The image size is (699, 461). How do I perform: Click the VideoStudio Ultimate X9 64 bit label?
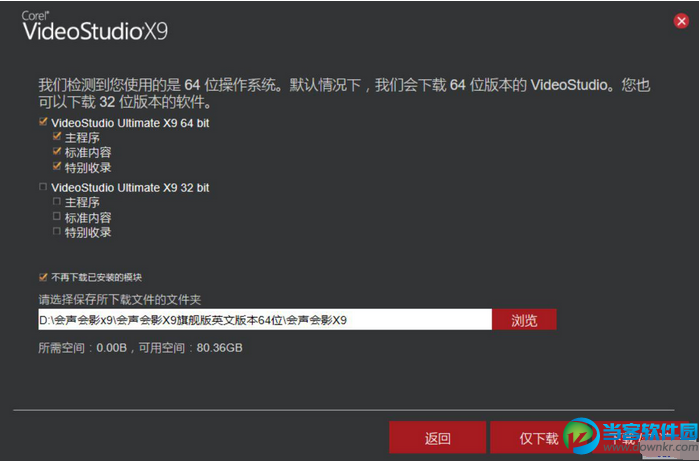tap(130, 123)
